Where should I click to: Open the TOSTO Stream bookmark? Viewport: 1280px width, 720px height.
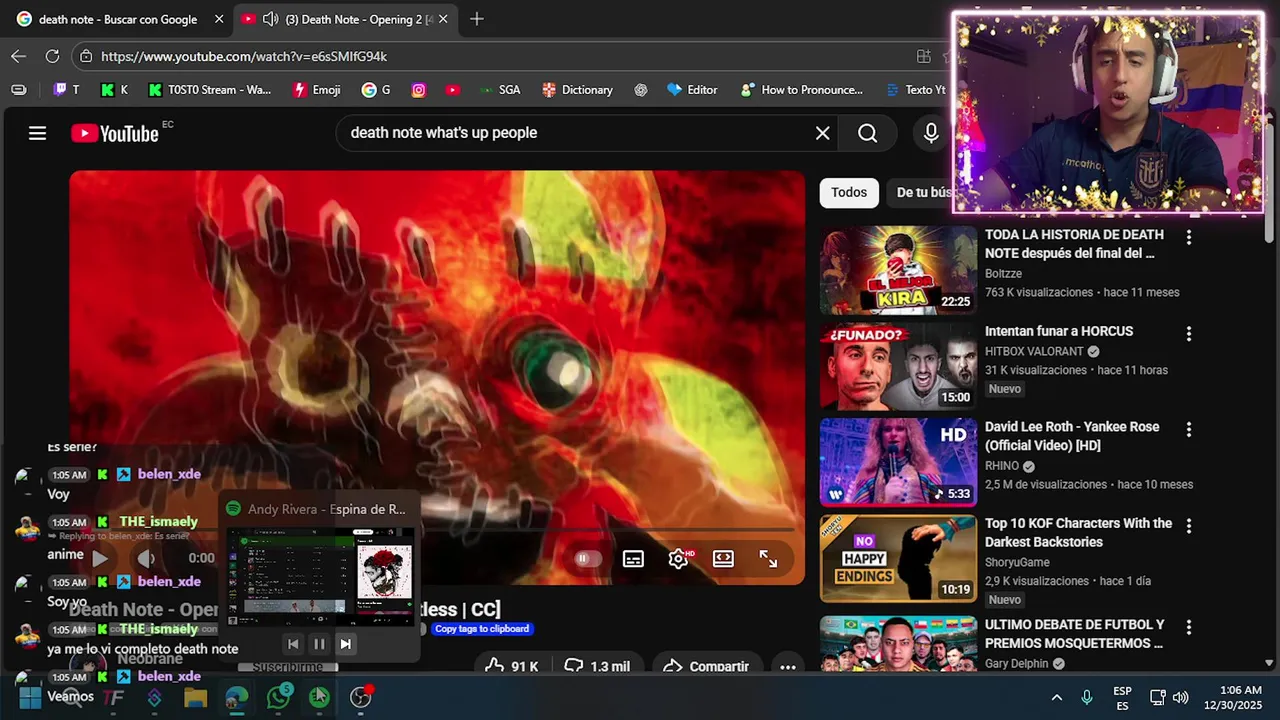[x=210, y=90]
